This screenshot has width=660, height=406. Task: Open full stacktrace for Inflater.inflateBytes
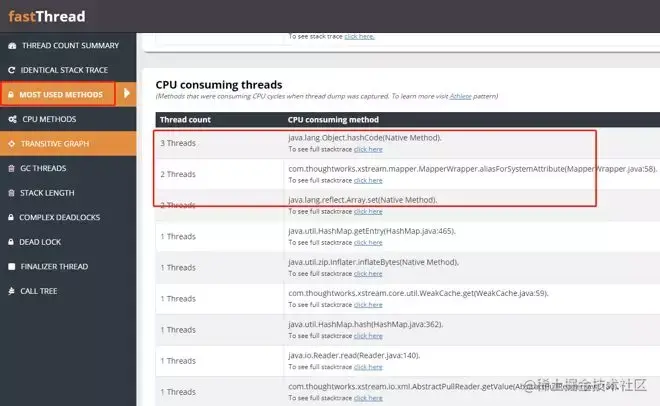368,274
